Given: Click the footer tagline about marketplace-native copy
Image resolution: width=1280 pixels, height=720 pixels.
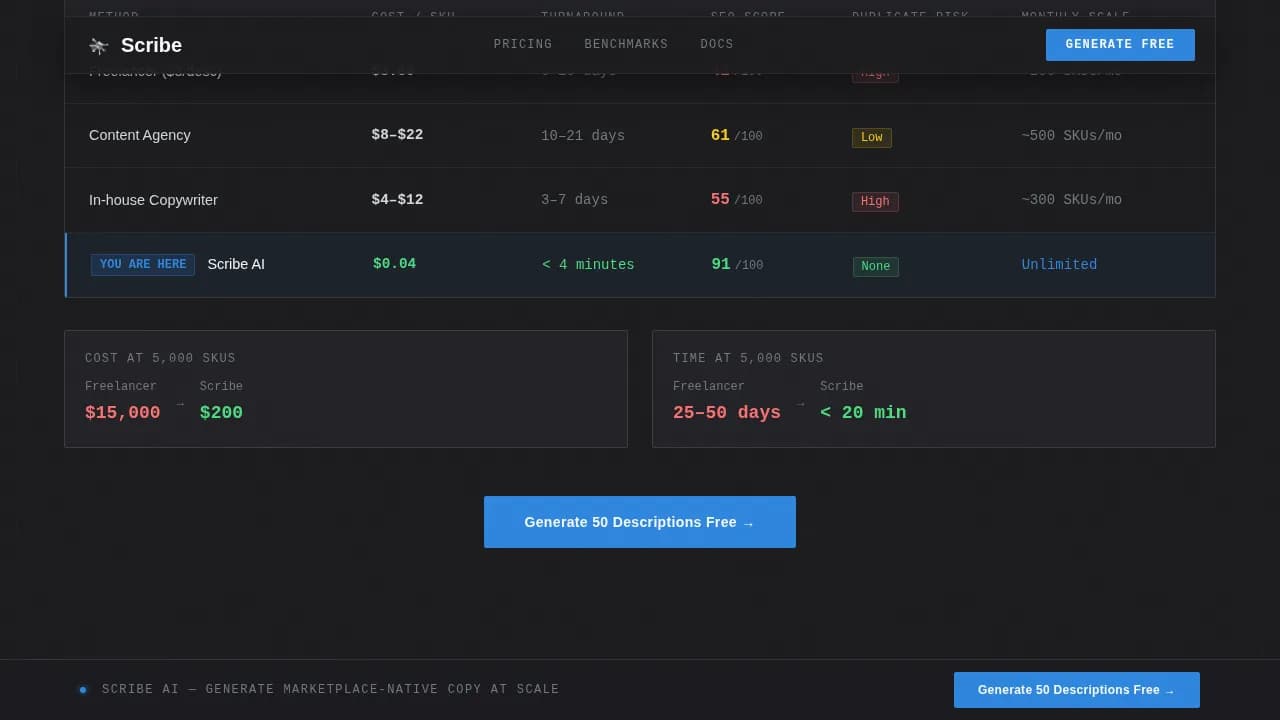Looking at the screenshot, I should pos(331,690).
